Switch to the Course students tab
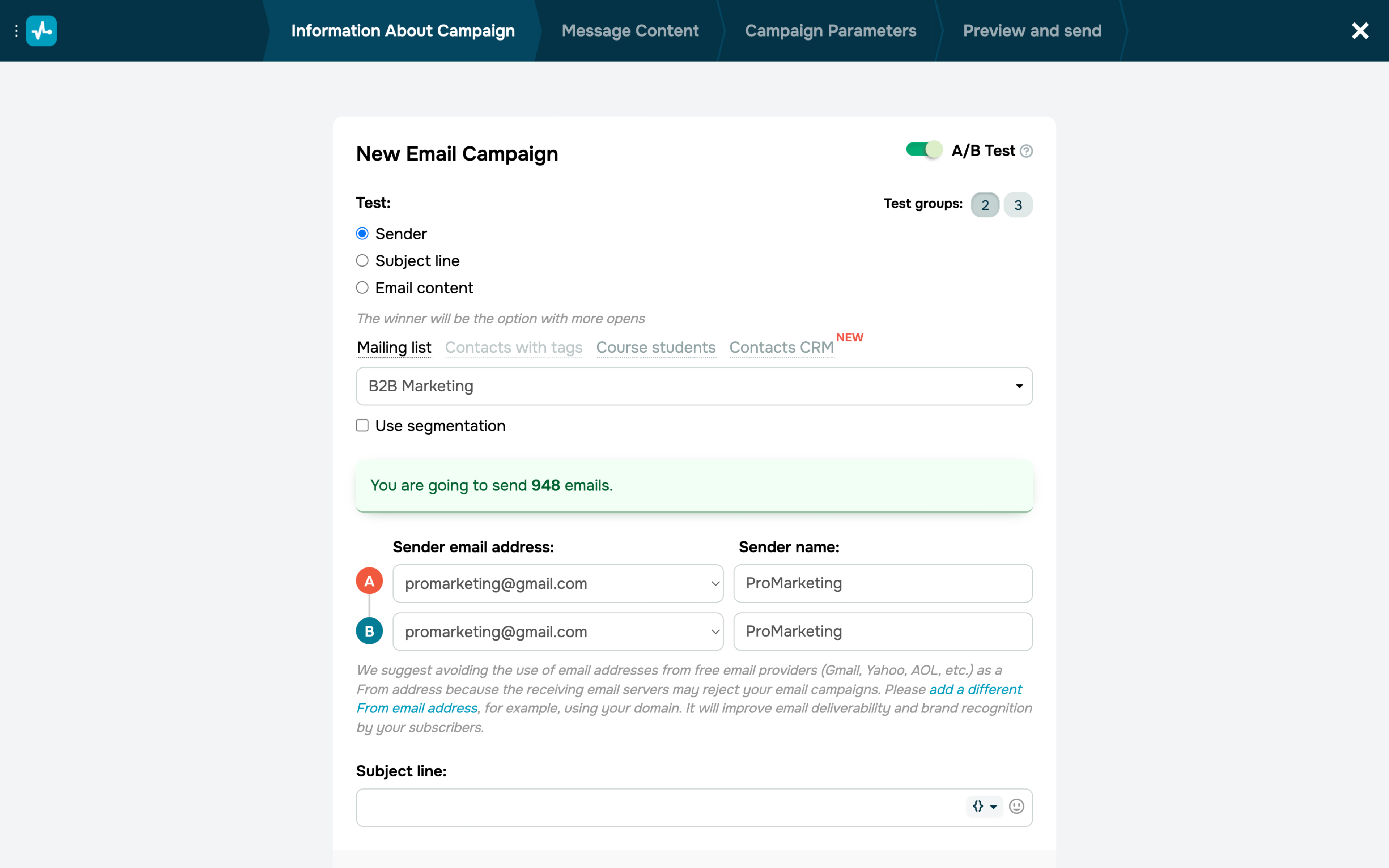 pos(655,347)
